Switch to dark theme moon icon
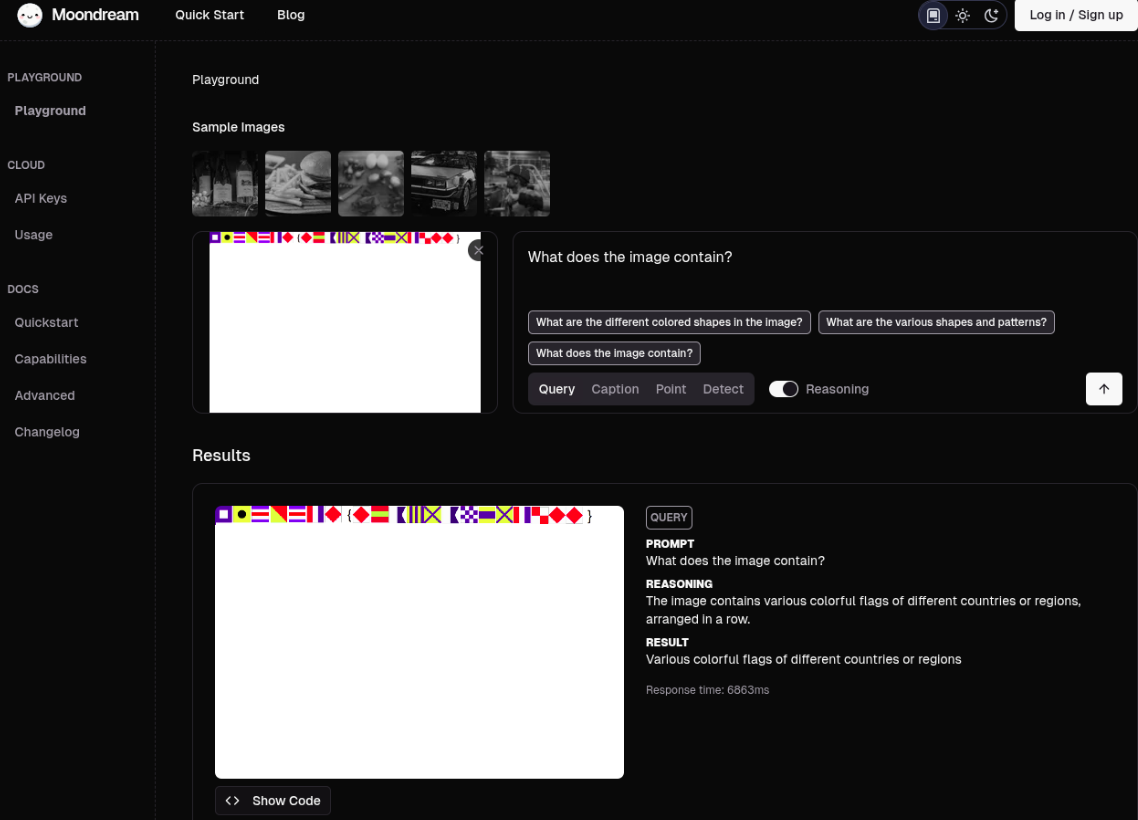 coord(991,15)
